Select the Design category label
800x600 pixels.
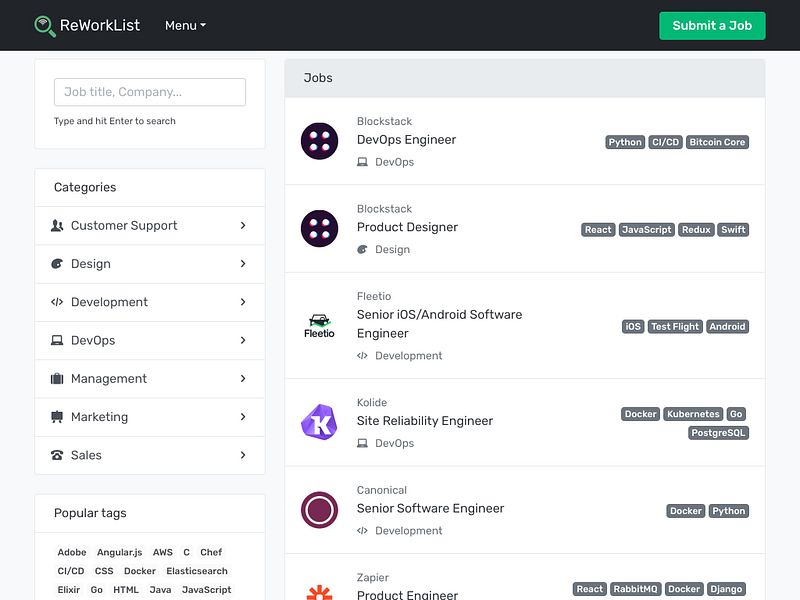91,264
